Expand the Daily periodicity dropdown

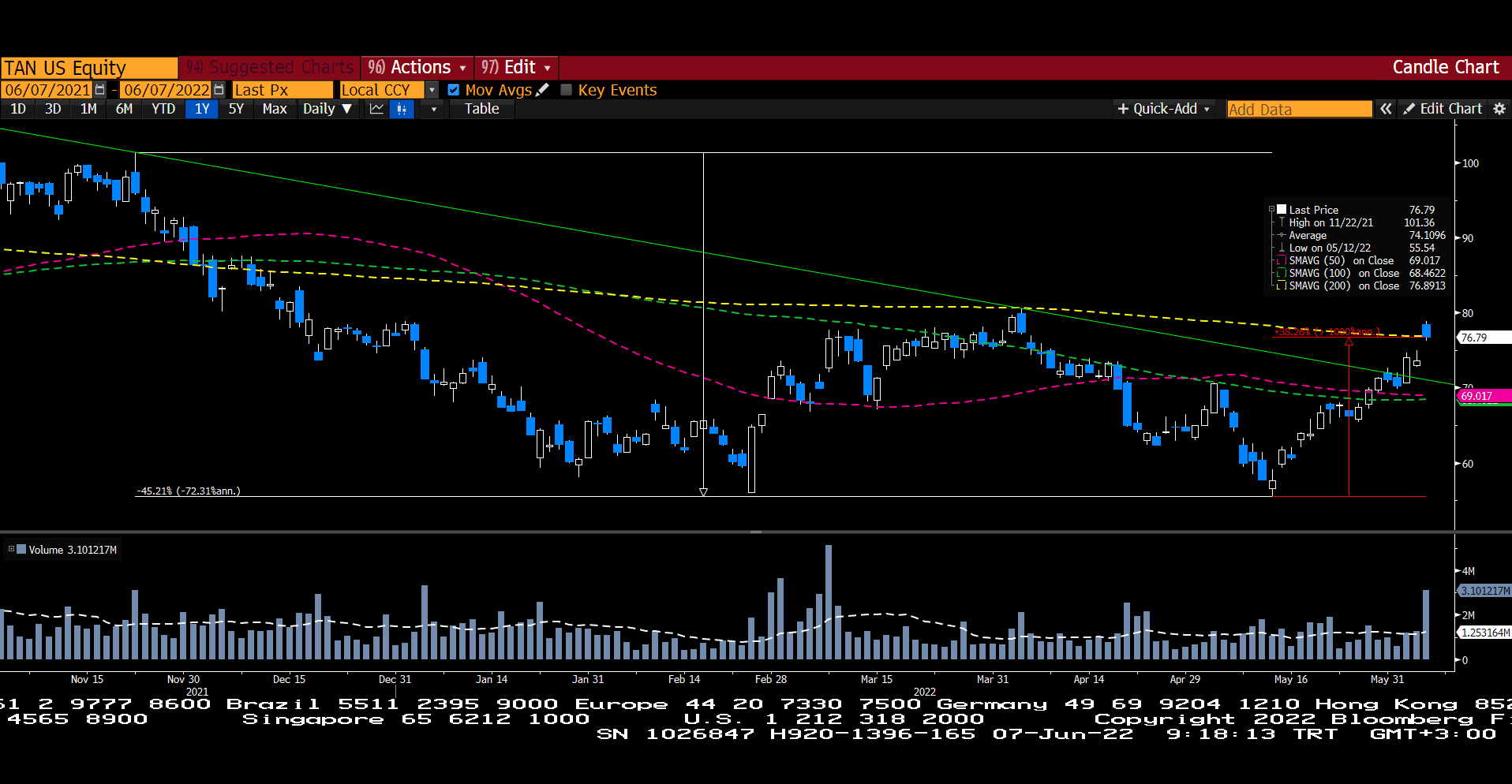(327, 109)
